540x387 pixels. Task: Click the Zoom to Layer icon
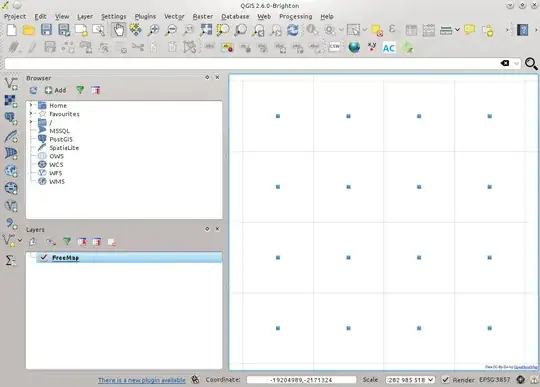pos(240,30)
